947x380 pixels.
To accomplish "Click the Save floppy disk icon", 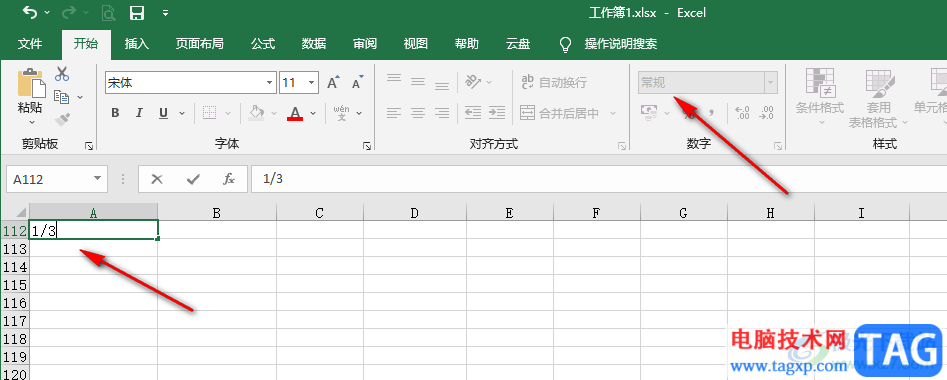I will tap(137, 12).
